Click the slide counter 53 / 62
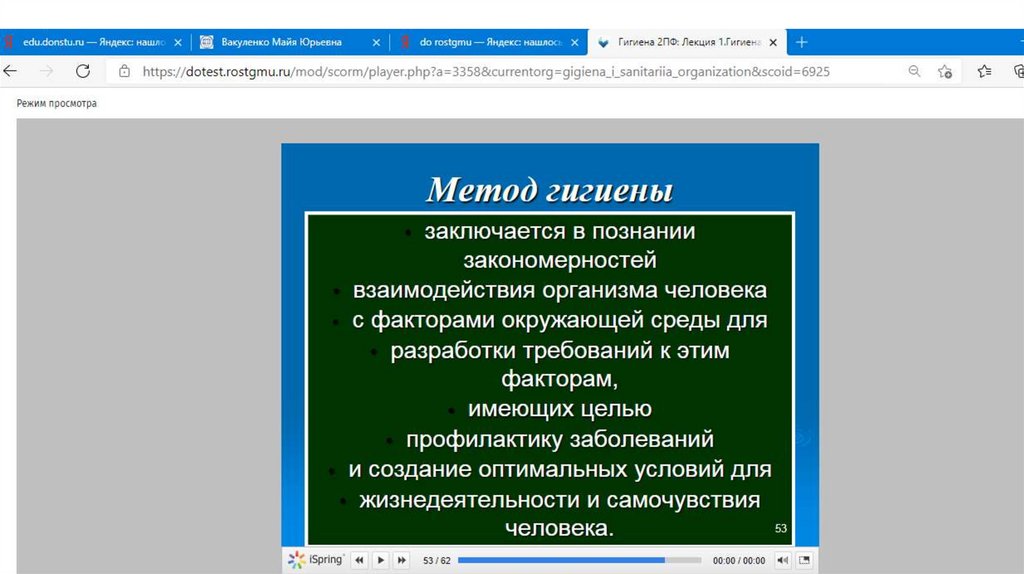Viewport: 1024px width, 574px height. 437,561
